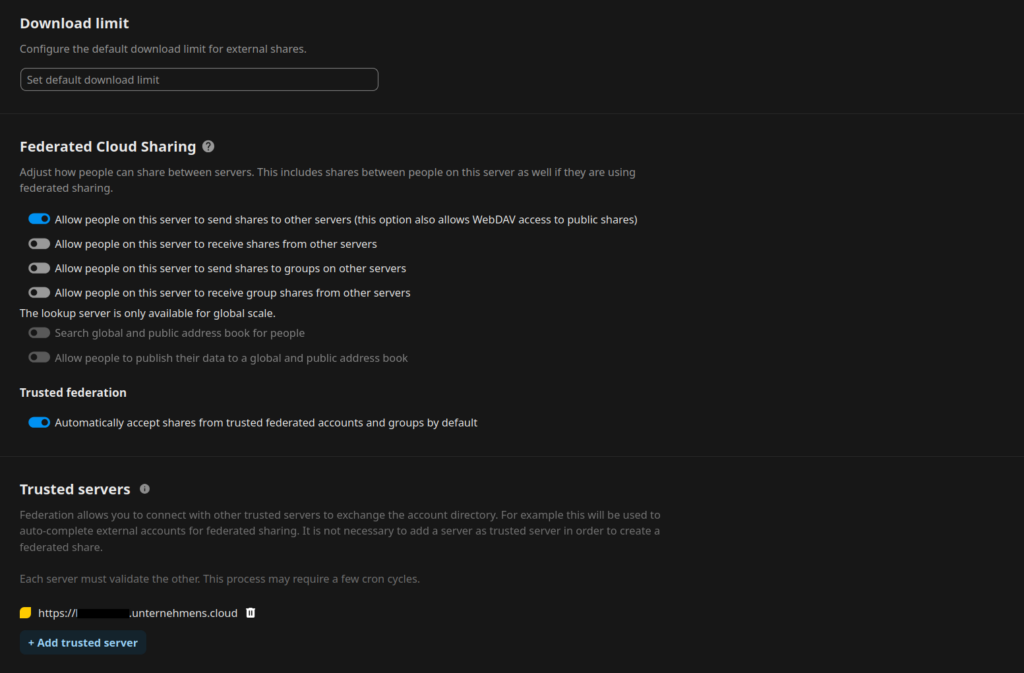
Task: Click the Trusted servers heading
Action: 75,490
